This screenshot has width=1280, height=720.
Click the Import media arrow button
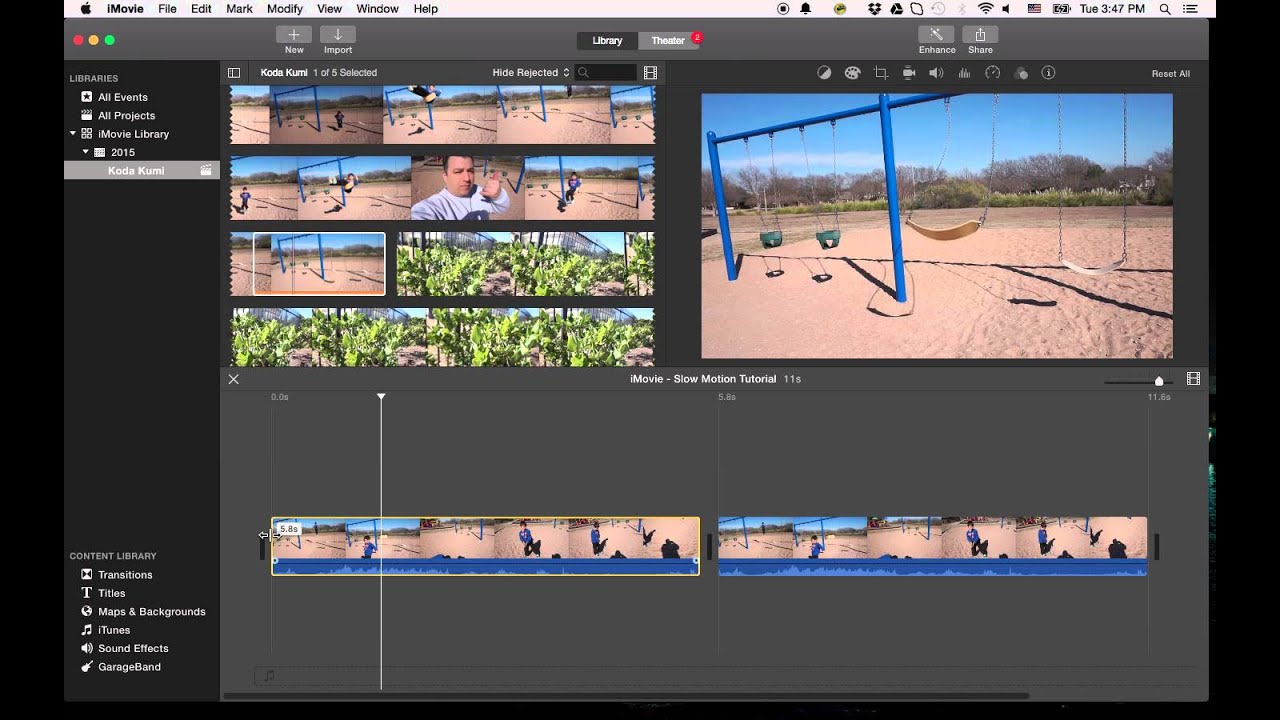click(338, 34)
